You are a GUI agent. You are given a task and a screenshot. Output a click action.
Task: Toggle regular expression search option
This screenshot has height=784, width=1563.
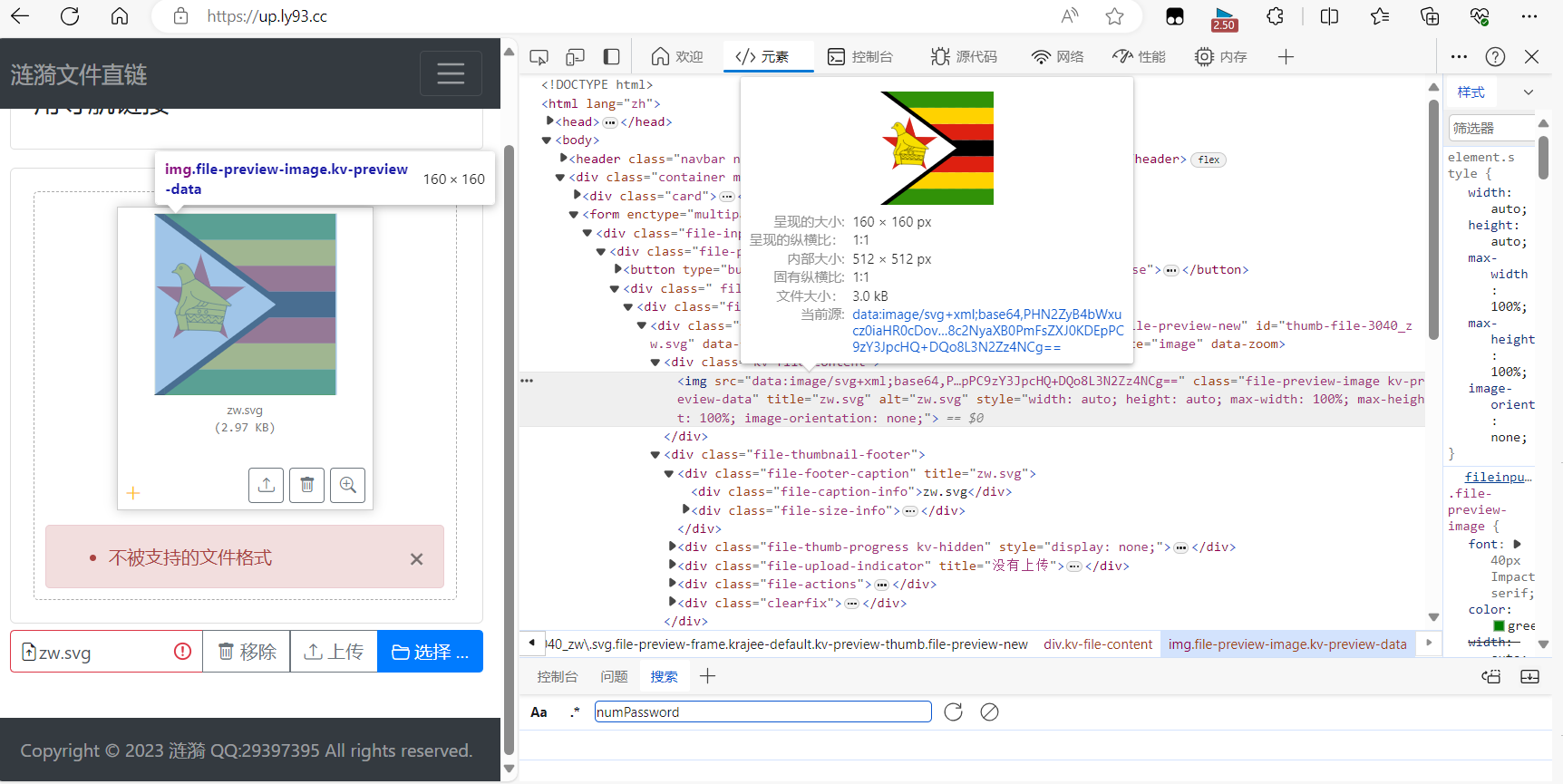coord(574,712)
